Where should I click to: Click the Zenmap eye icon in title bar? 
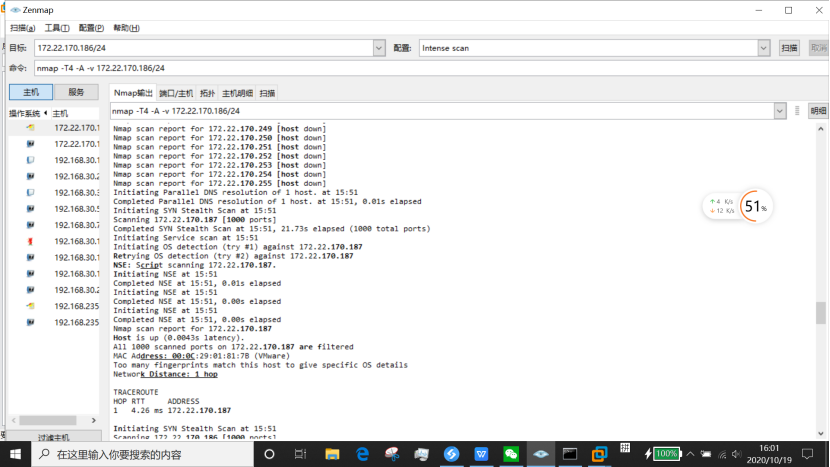[15, 10]
